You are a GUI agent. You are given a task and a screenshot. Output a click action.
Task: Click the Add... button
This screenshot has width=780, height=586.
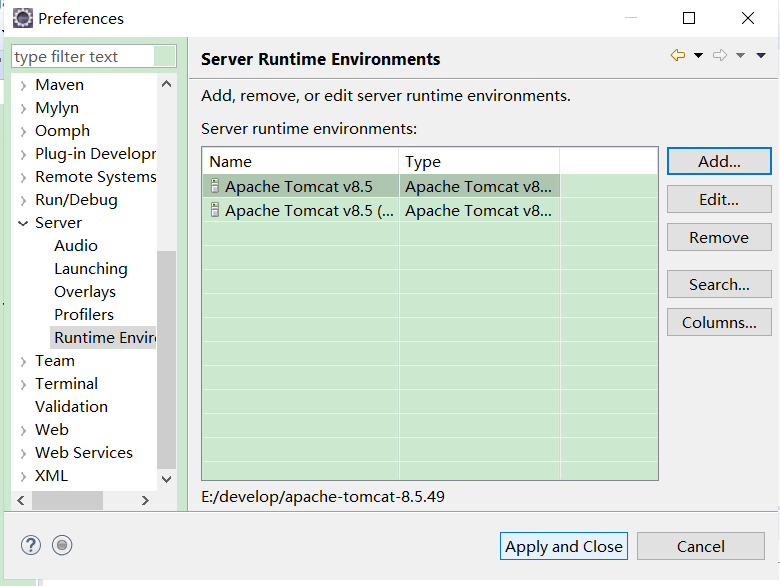[x=719, y=161]
